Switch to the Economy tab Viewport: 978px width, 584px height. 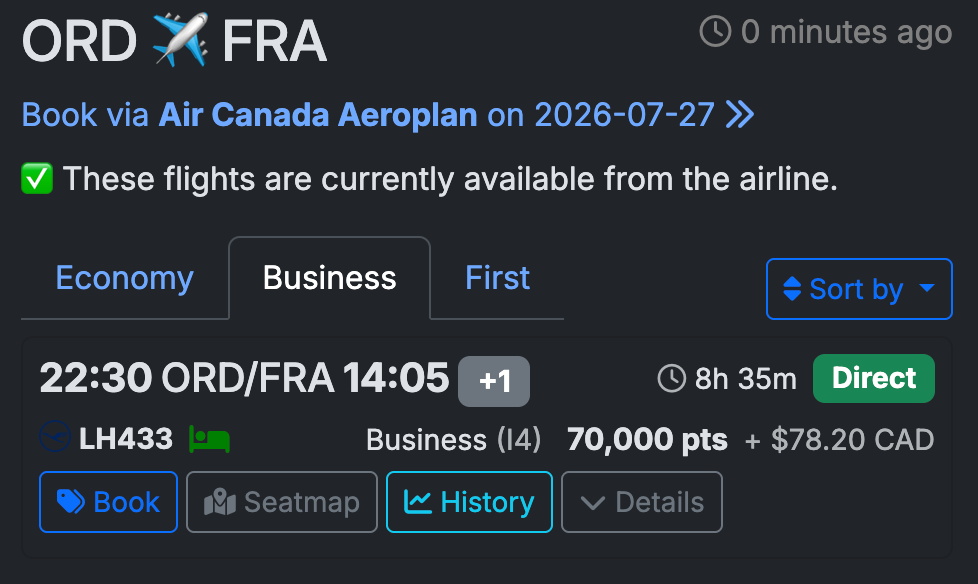(x=124, y=278)
